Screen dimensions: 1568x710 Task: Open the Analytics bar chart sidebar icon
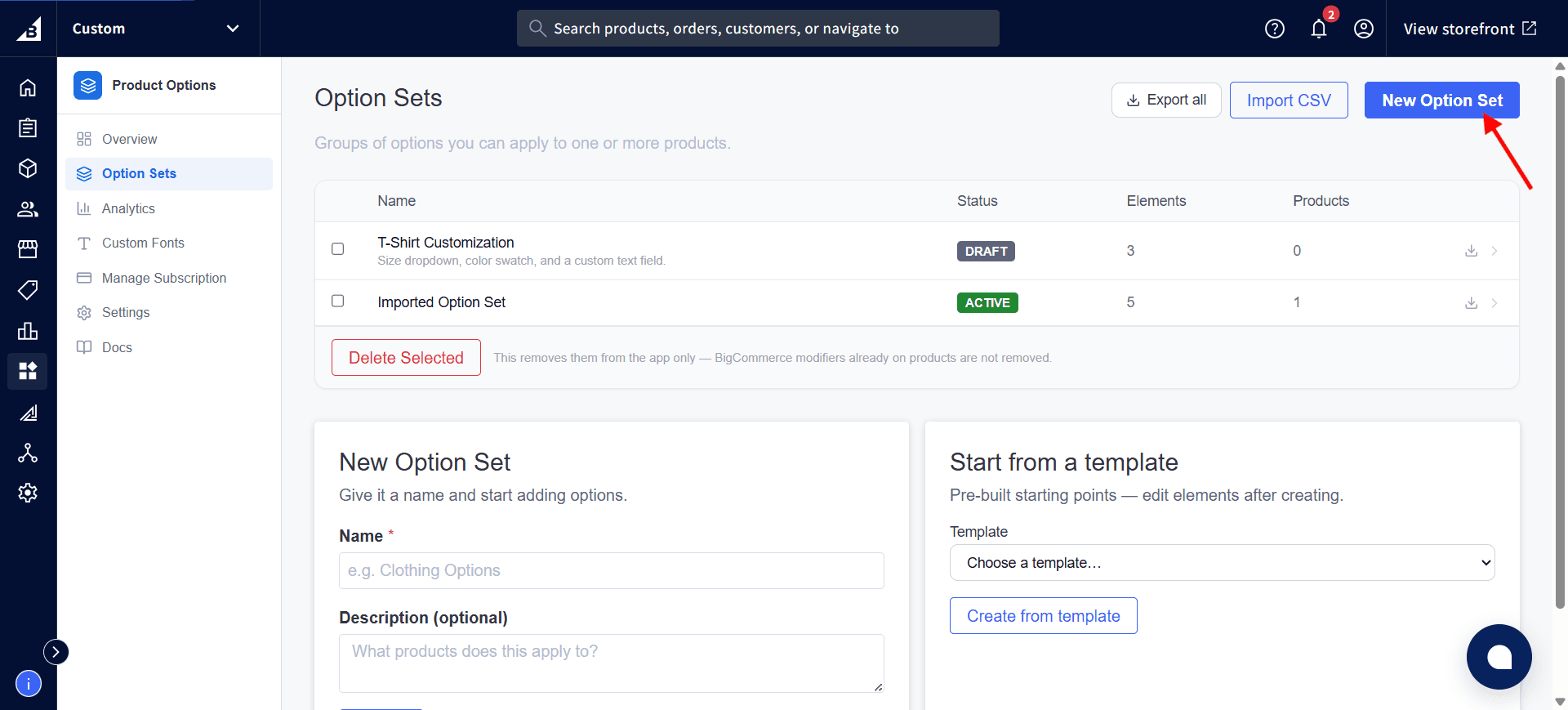tap(28, 331)
